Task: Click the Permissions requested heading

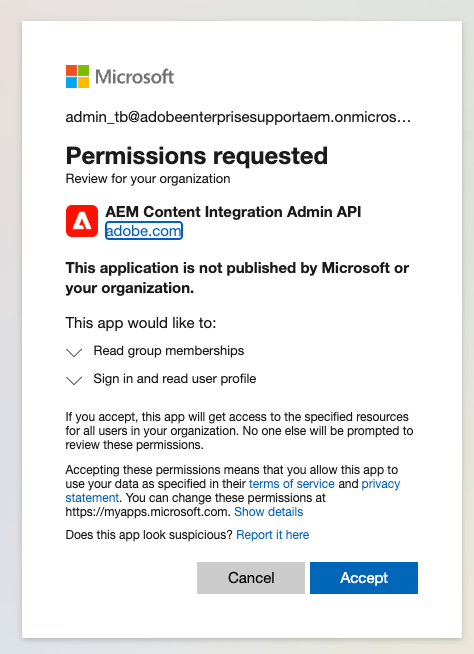Action: 197,156
